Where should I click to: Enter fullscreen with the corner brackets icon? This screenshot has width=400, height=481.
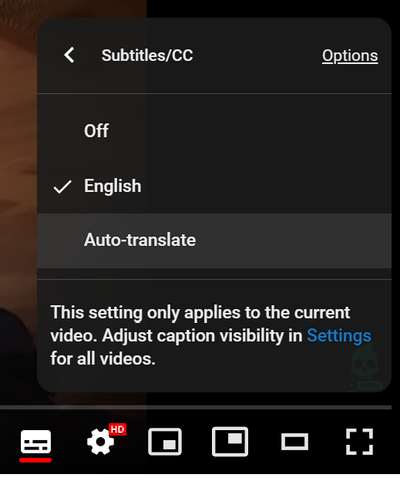coord(359,442)
